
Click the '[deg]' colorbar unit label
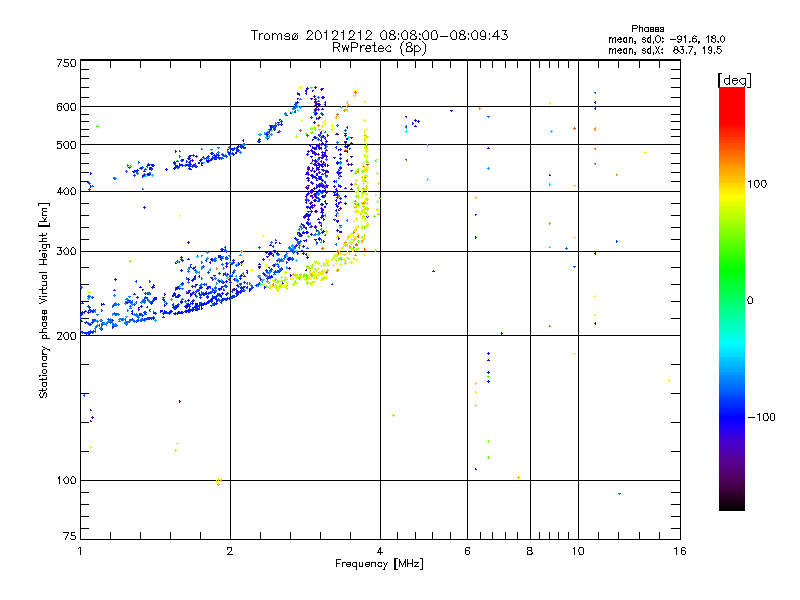(x=734, y=80)
